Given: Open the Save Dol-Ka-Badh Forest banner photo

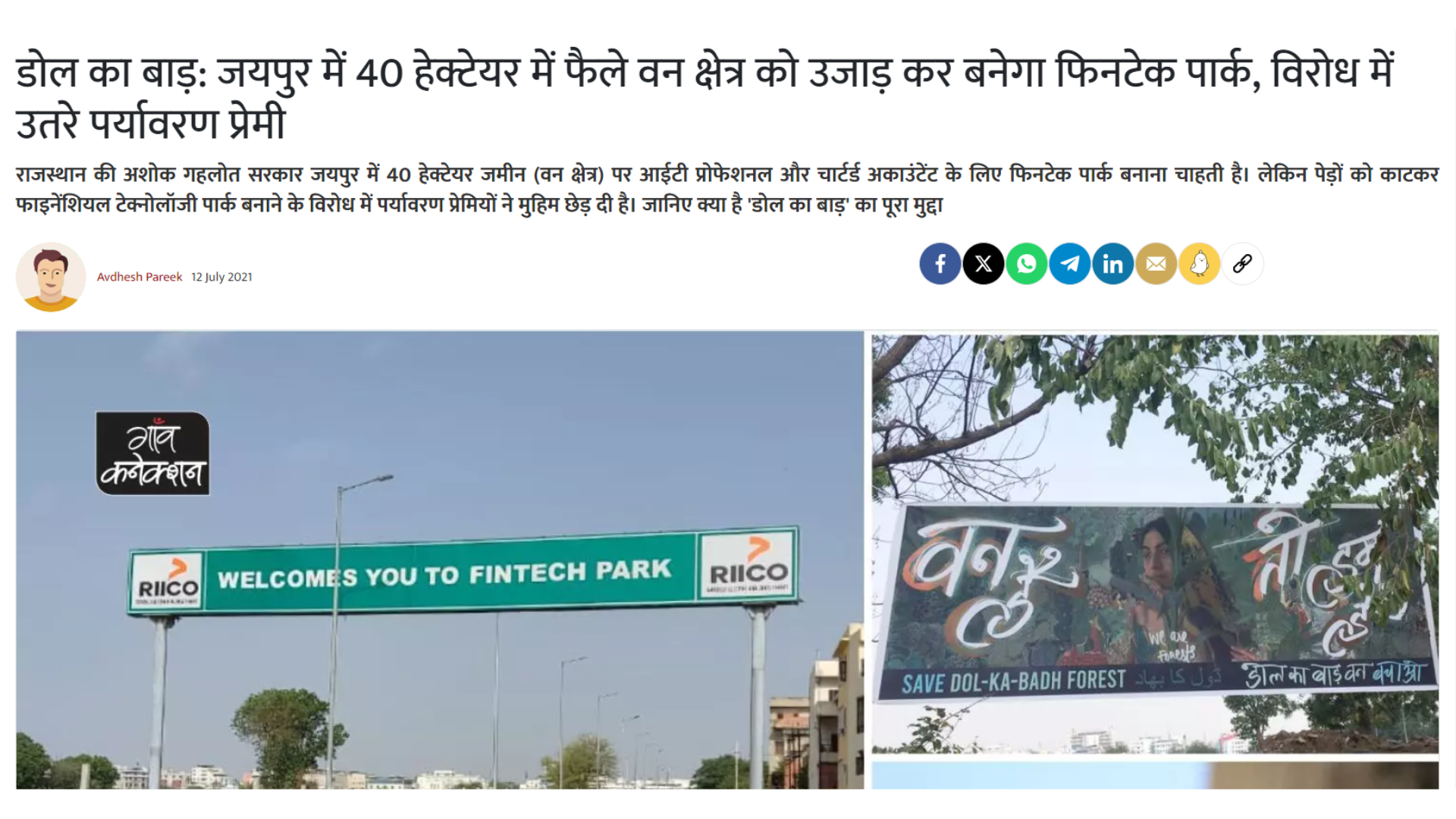Looking at the screenshot, I should [1155, 544].
